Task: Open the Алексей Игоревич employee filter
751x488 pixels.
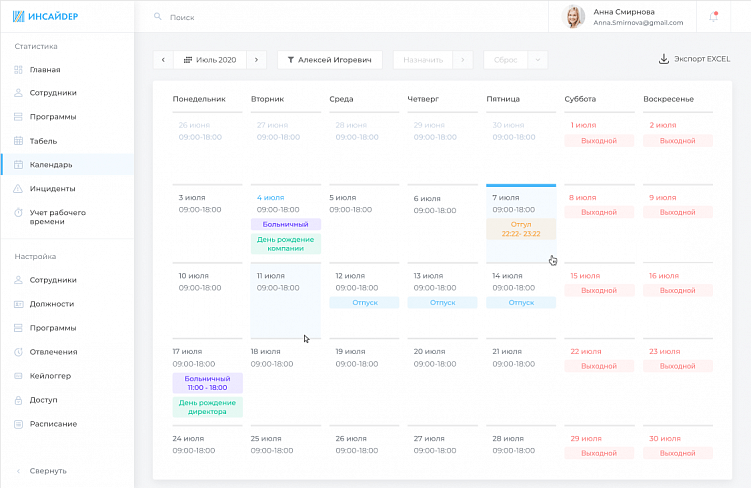Action: point(329,60)
